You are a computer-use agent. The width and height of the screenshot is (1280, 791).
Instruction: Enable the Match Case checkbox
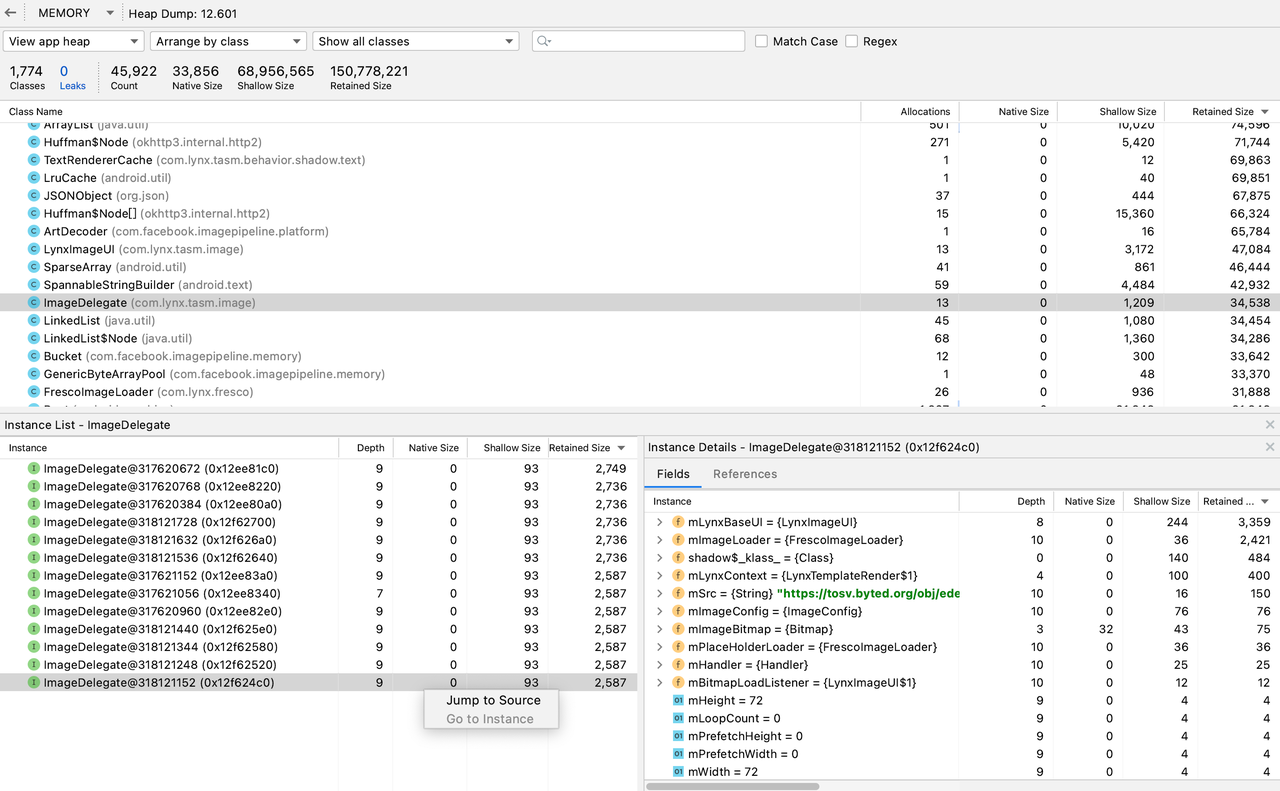[x=762, y=41]
